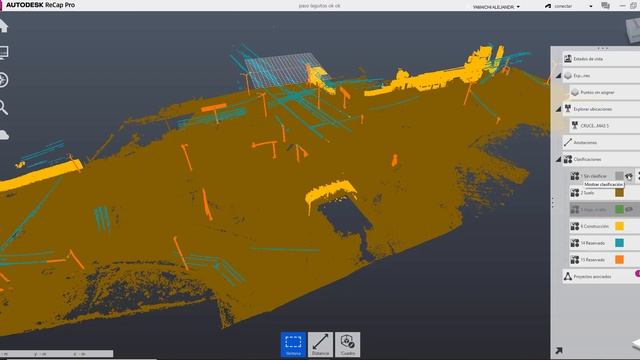Viewport: 640px width, 360px height.
Task: Choose the Cuadro limit box tool
Action: click(x=347, y=344)
